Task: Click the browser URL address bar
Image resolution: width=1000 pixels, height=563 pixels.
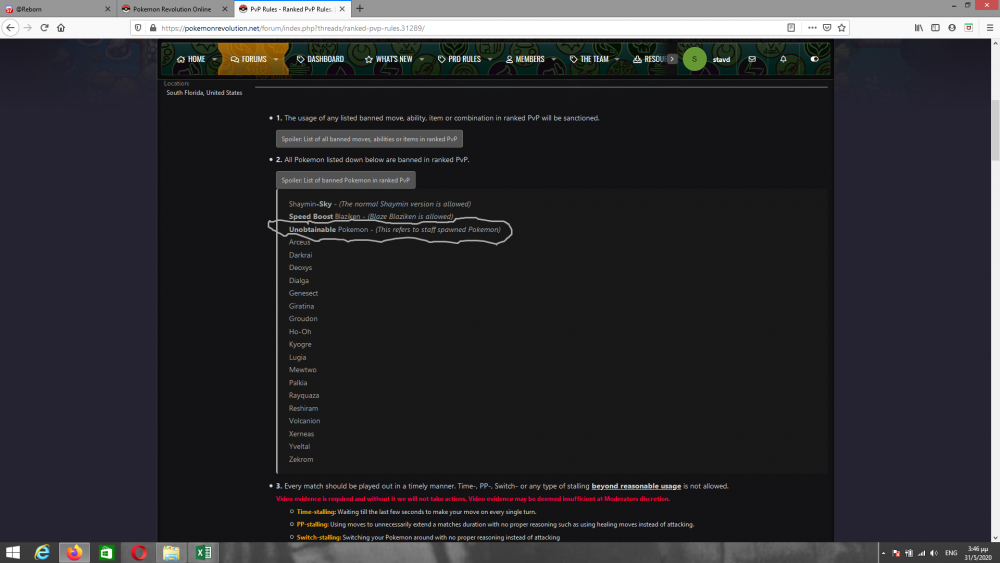Action: (x=450, y=28)
